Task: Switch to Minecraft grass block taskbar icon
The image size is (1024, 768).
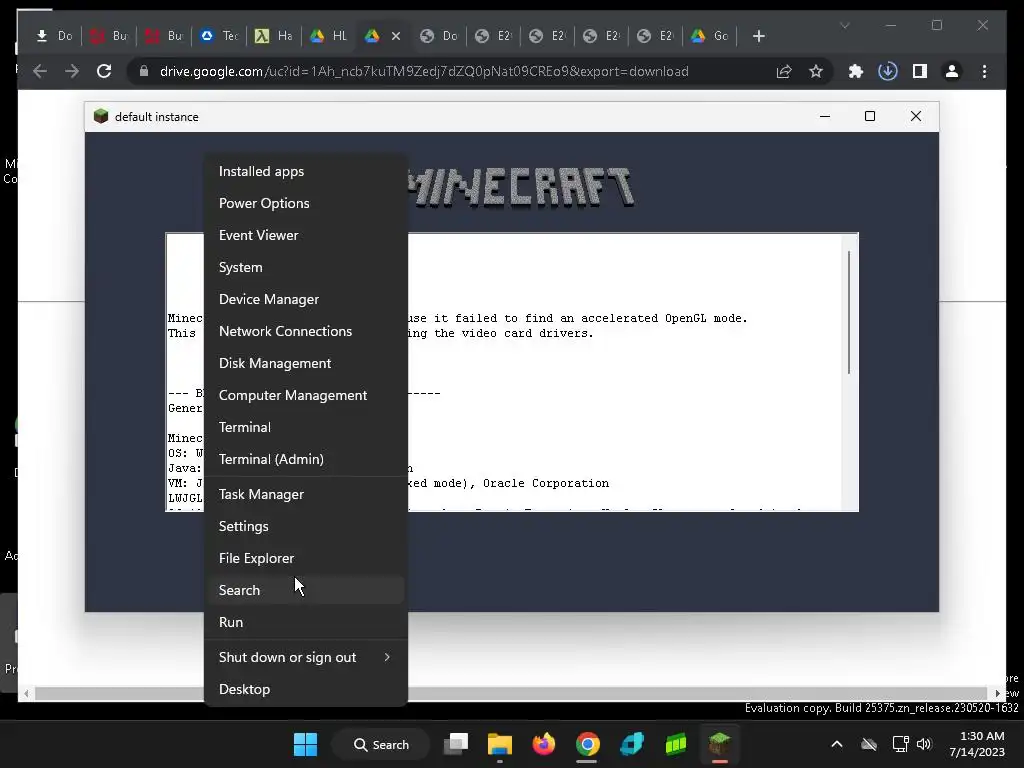Action: [719, 744]
